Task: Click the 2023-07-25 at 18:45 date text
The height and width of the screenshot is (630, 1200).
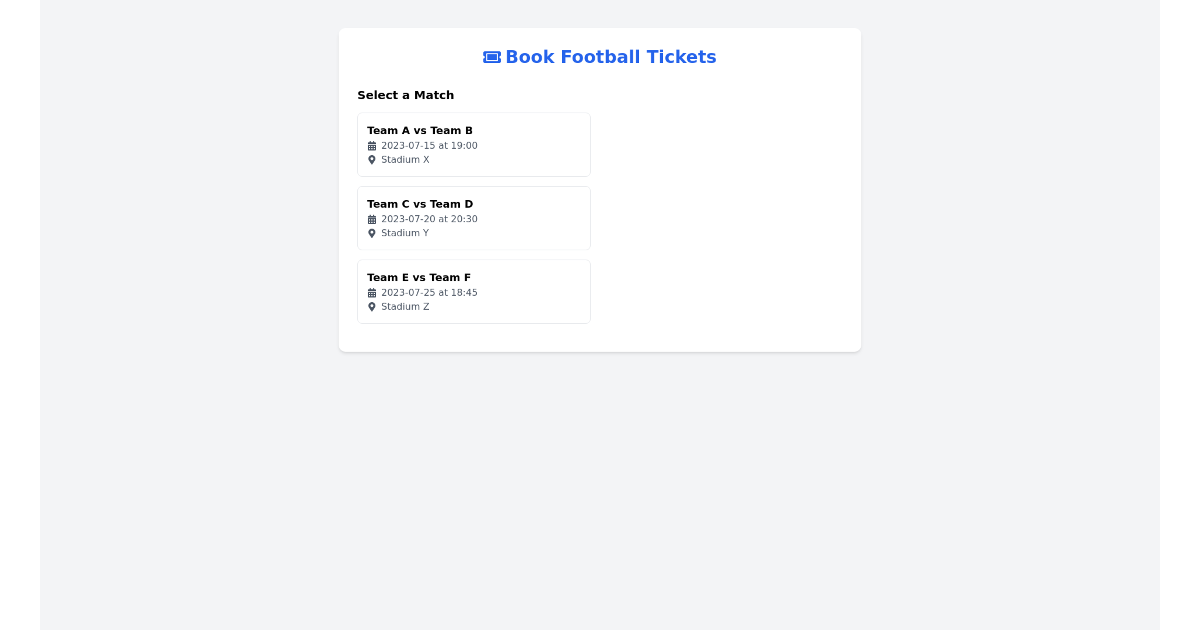Action: (429, 293)
